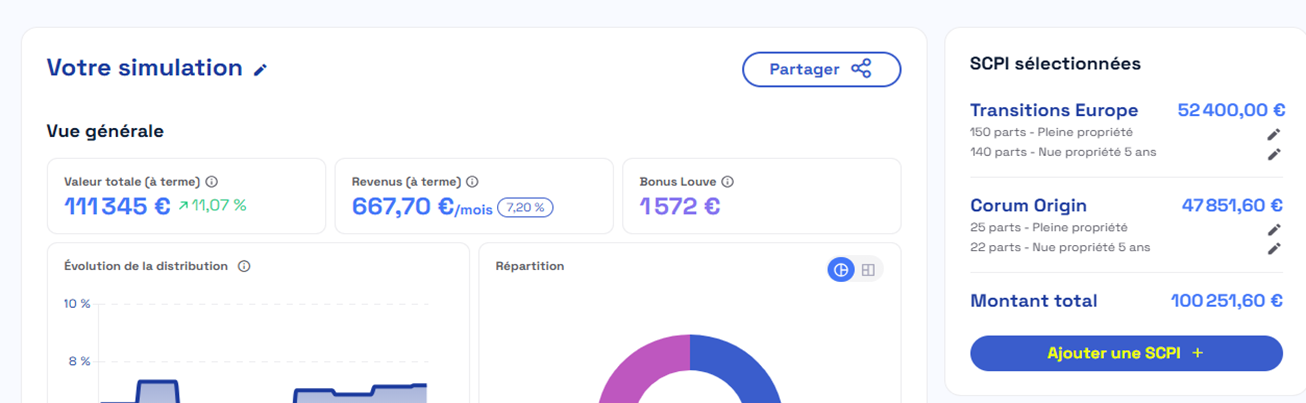This screenshot has height=403, width=1306.
Task: Edit Corum Origin 22 parts Nue propriété
Action: (1274, 249)
